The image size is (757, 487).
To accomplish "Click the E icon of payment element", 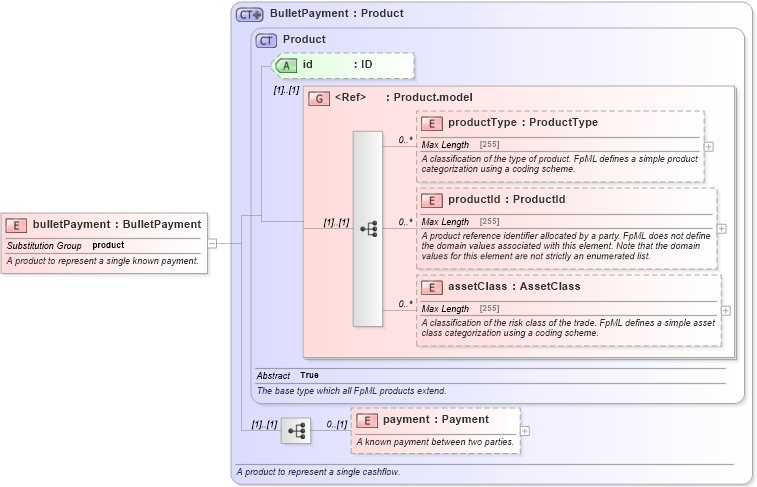I will point(367,420).
